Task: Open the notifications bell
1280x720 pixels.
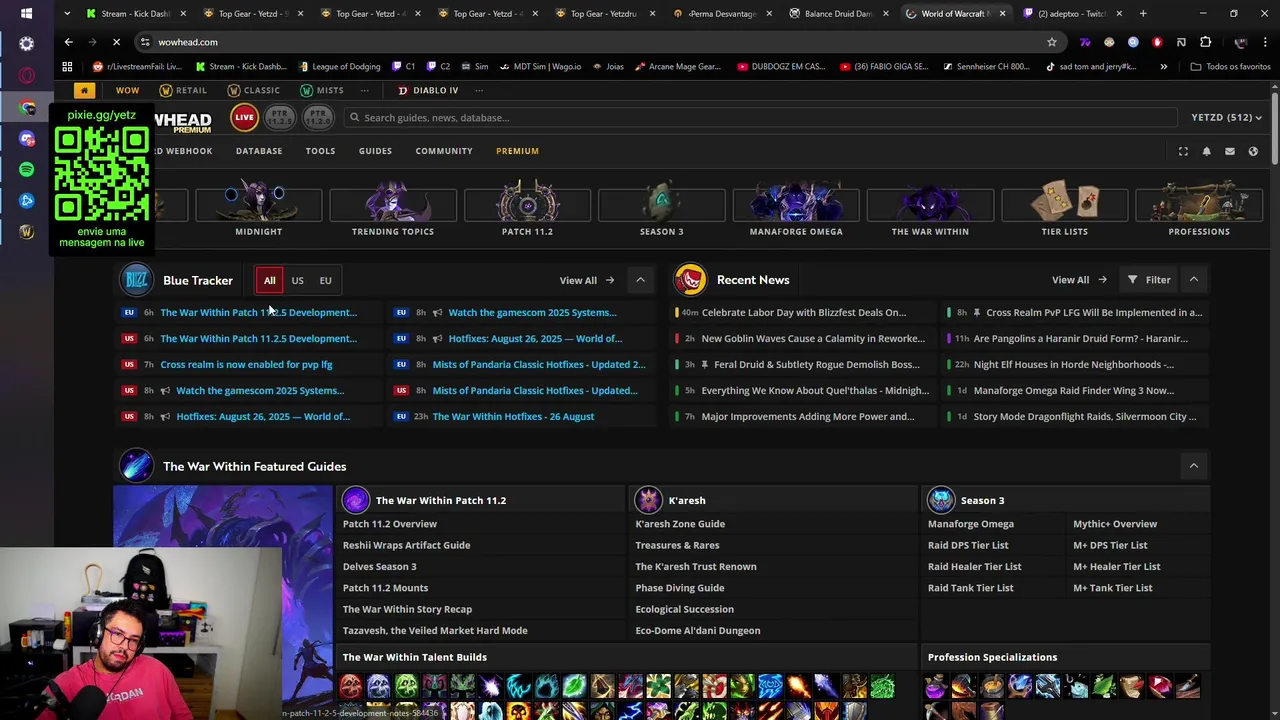Action: pyautogui.click(x=1206, y=151)
